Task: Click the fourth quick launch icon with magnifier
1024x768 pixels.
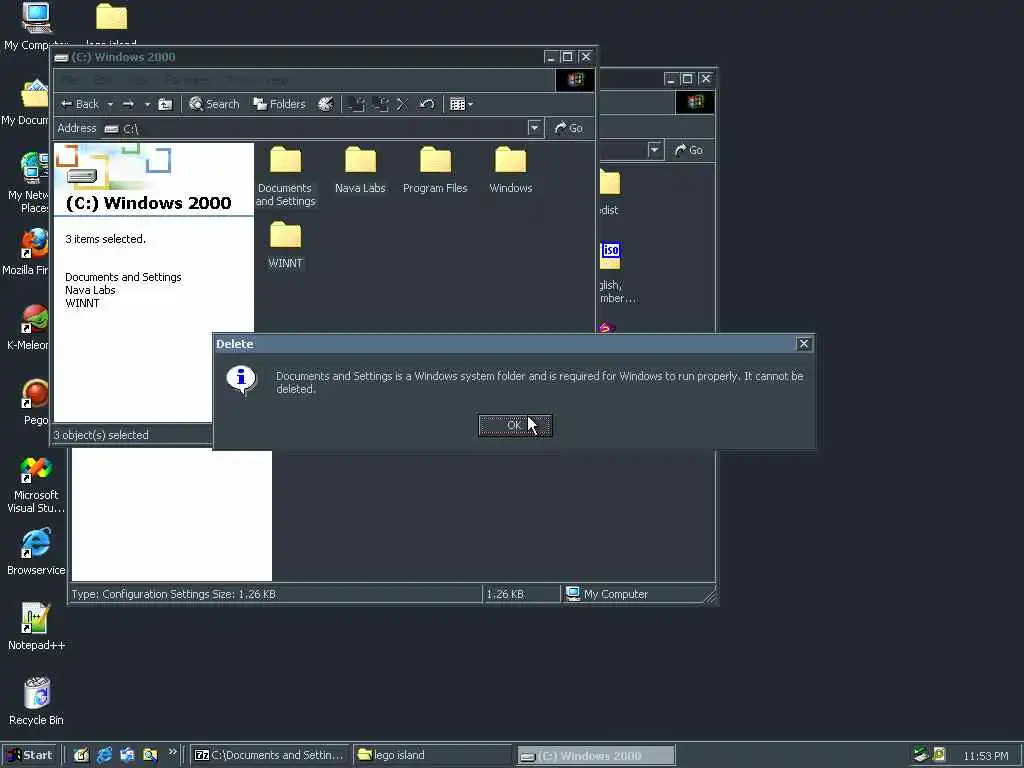Action: [x=150, y=755]
